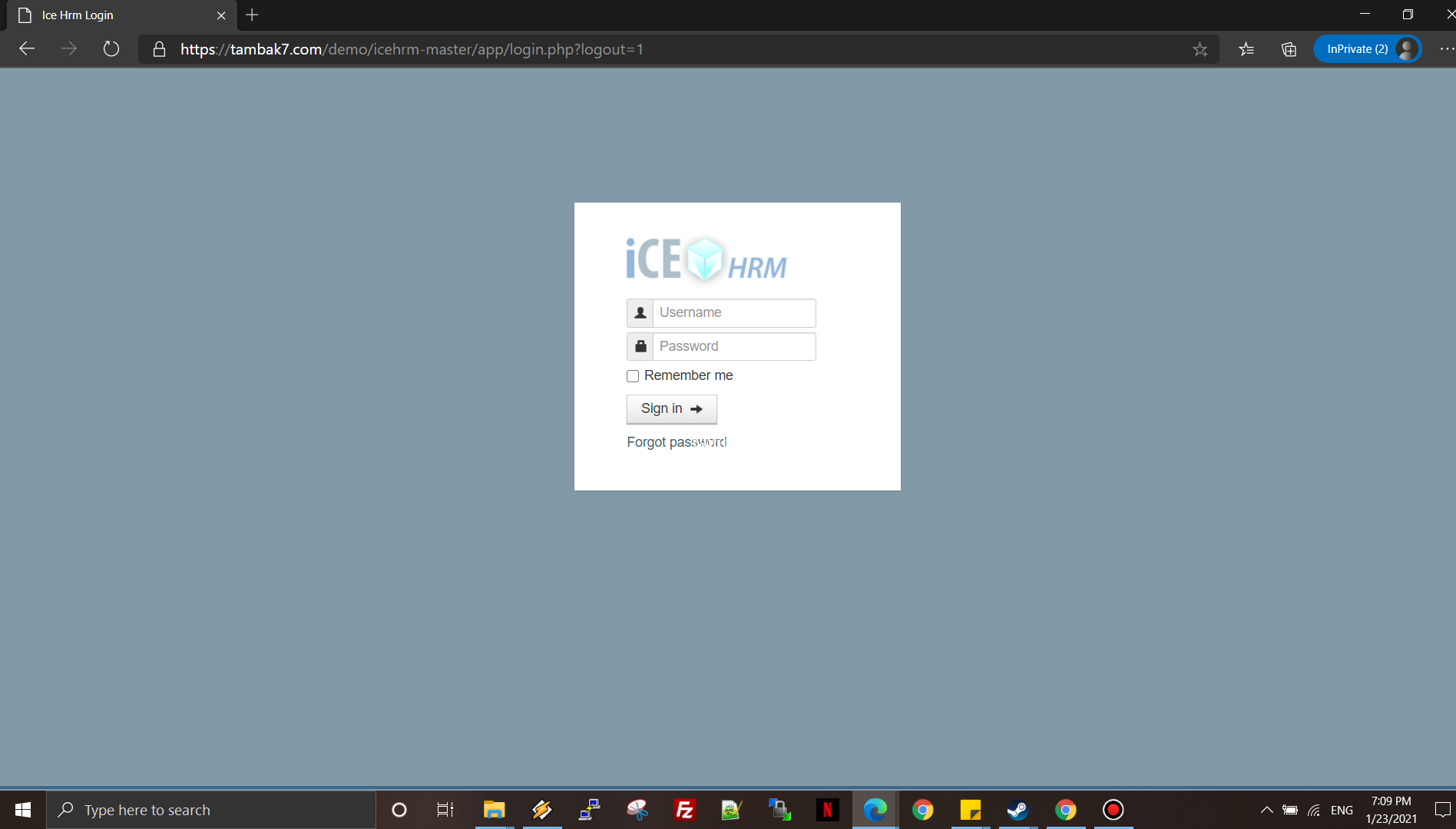This screenshot has height=829, width=1456.
Task: Open the Collections icon in toolbar
Action: click(x=1289, y=50)
